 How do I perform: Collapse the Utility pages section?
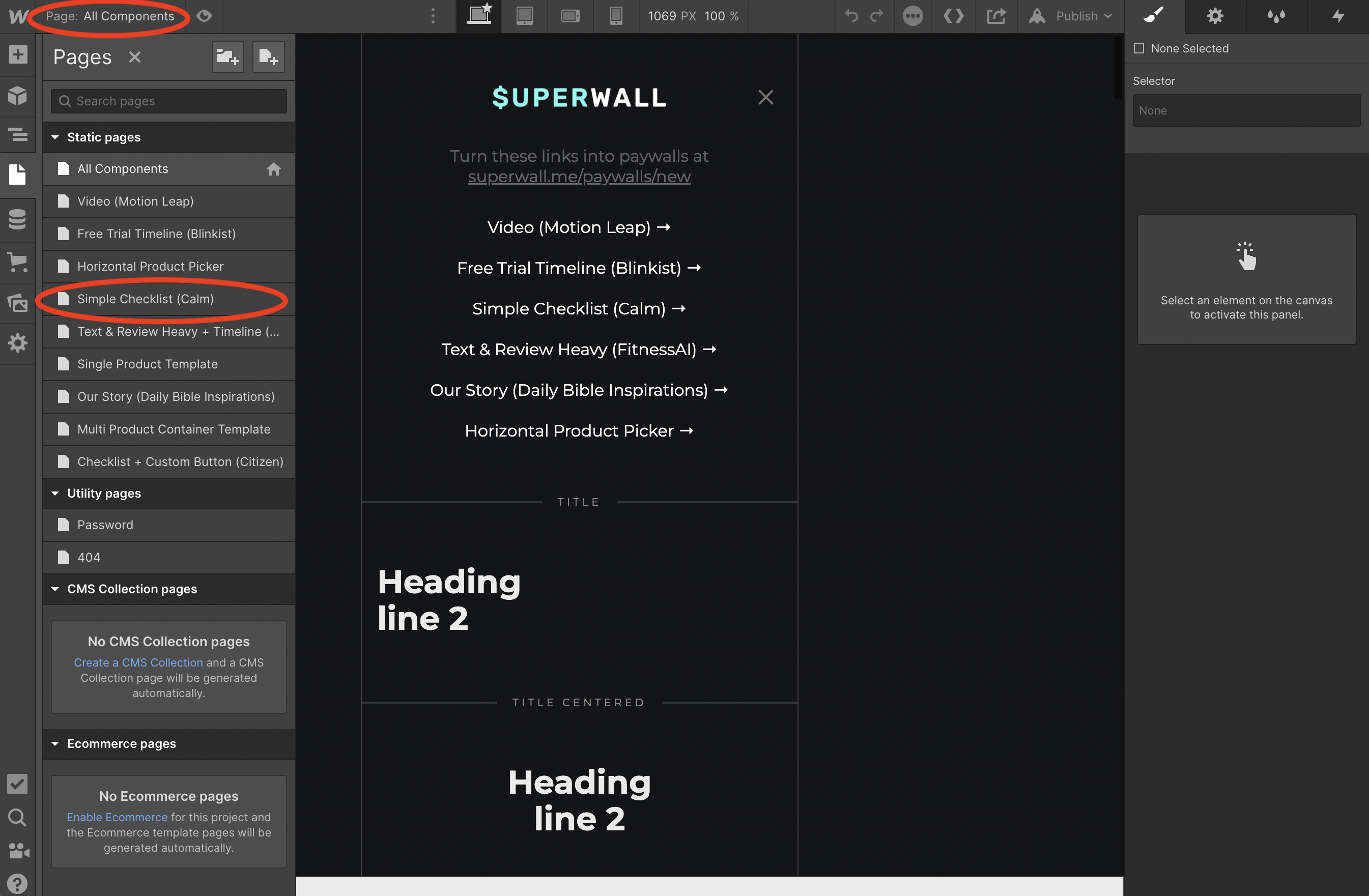coord(55,494)
